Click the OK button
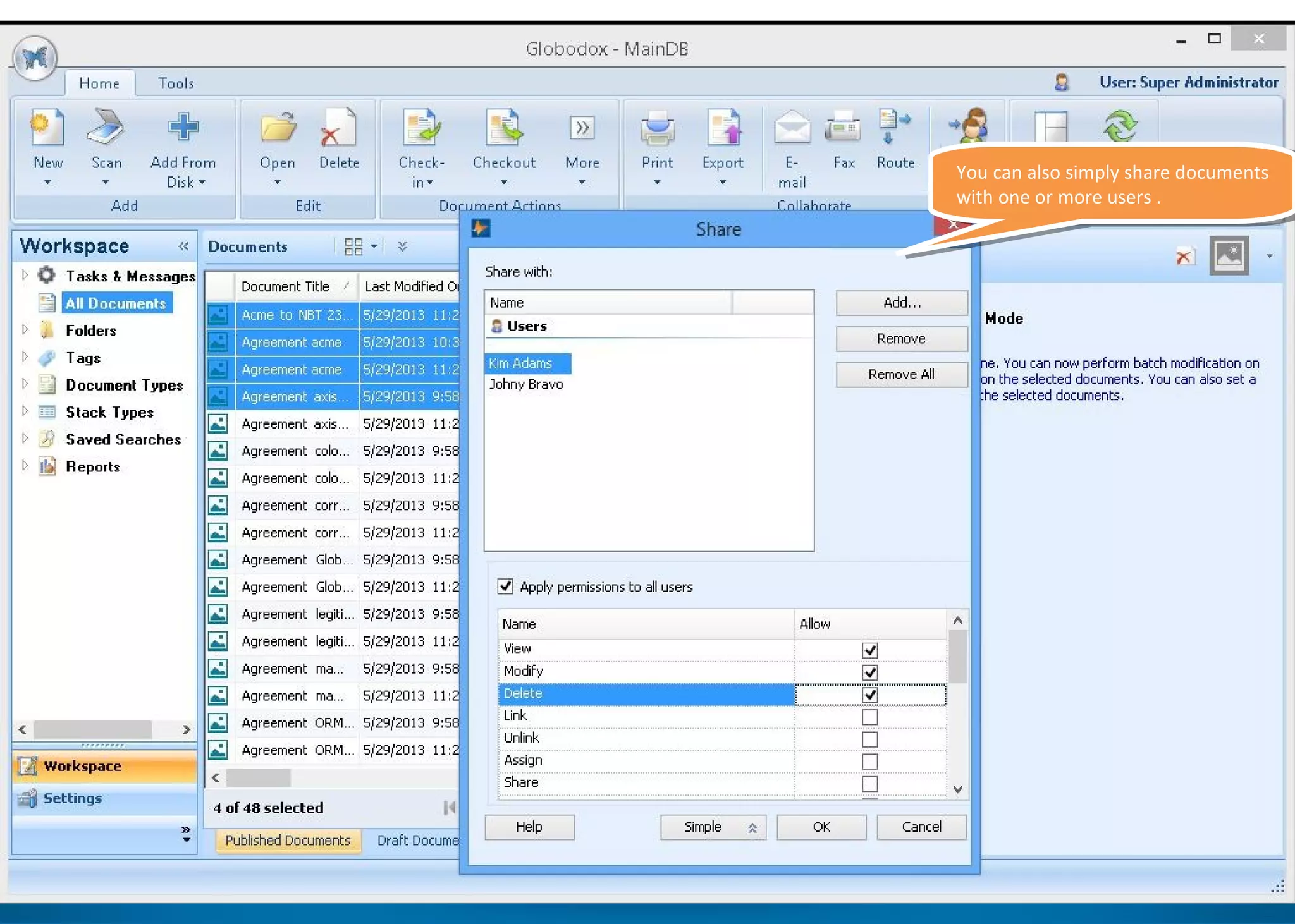This screenshot has height=924, width=1295. coord(821,827)
